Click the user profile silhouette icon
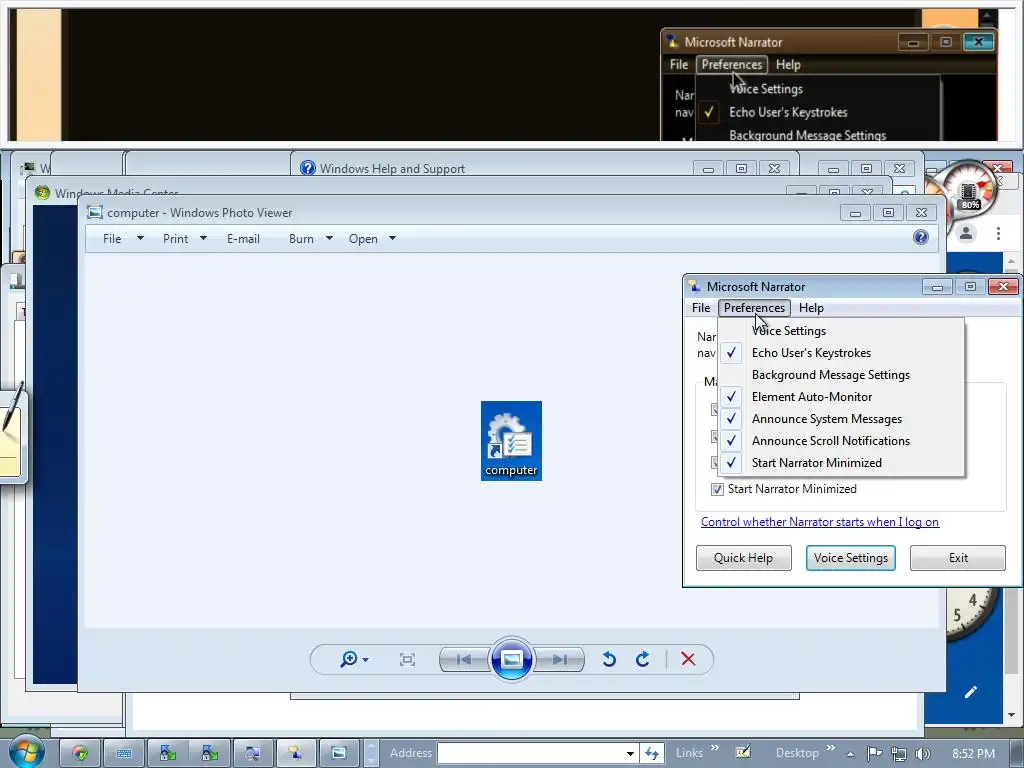This screenshot has height=768, width=1024. coord(967,232)
